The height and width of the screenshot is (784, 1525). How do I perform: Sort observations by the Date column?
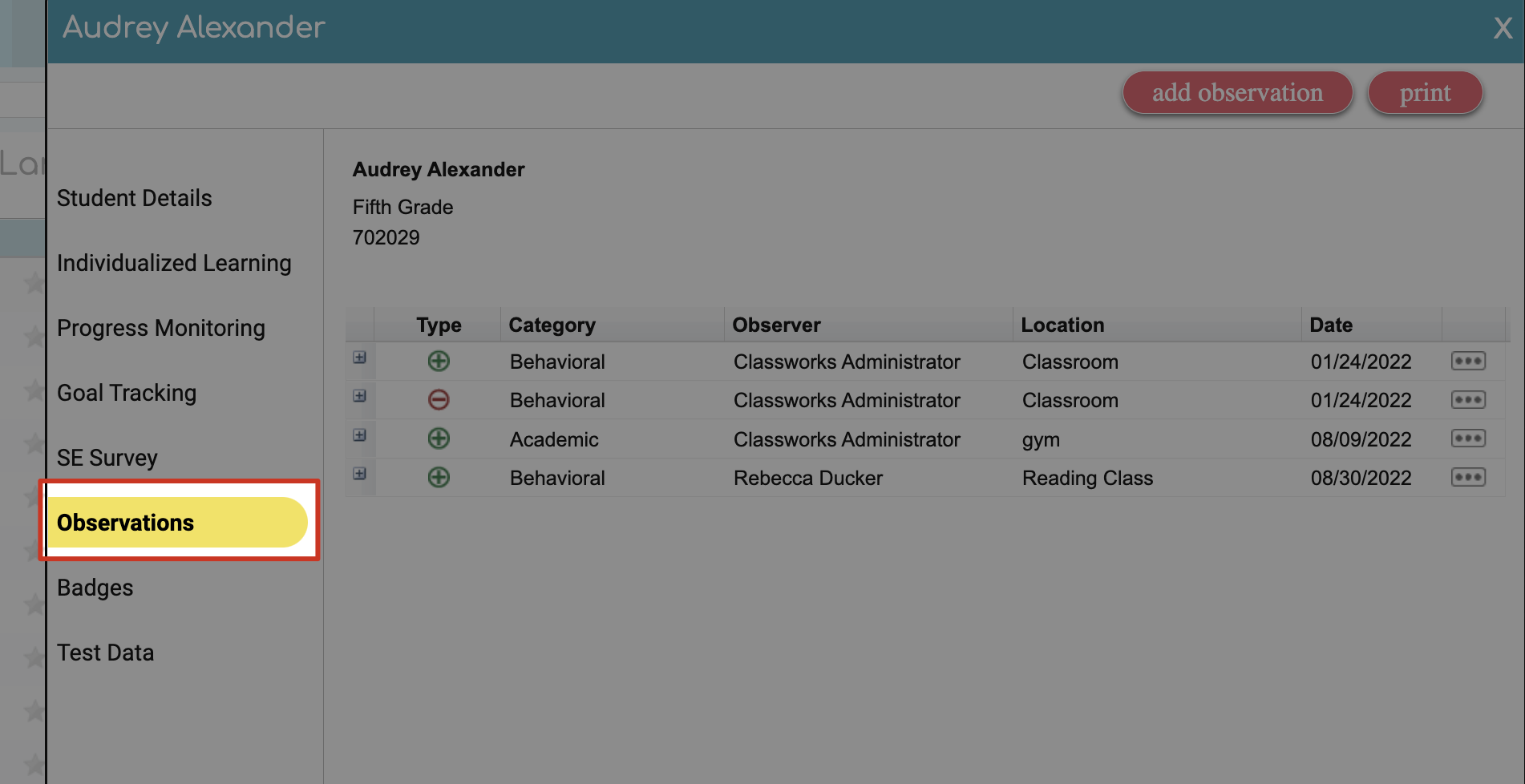(1331, 325)
